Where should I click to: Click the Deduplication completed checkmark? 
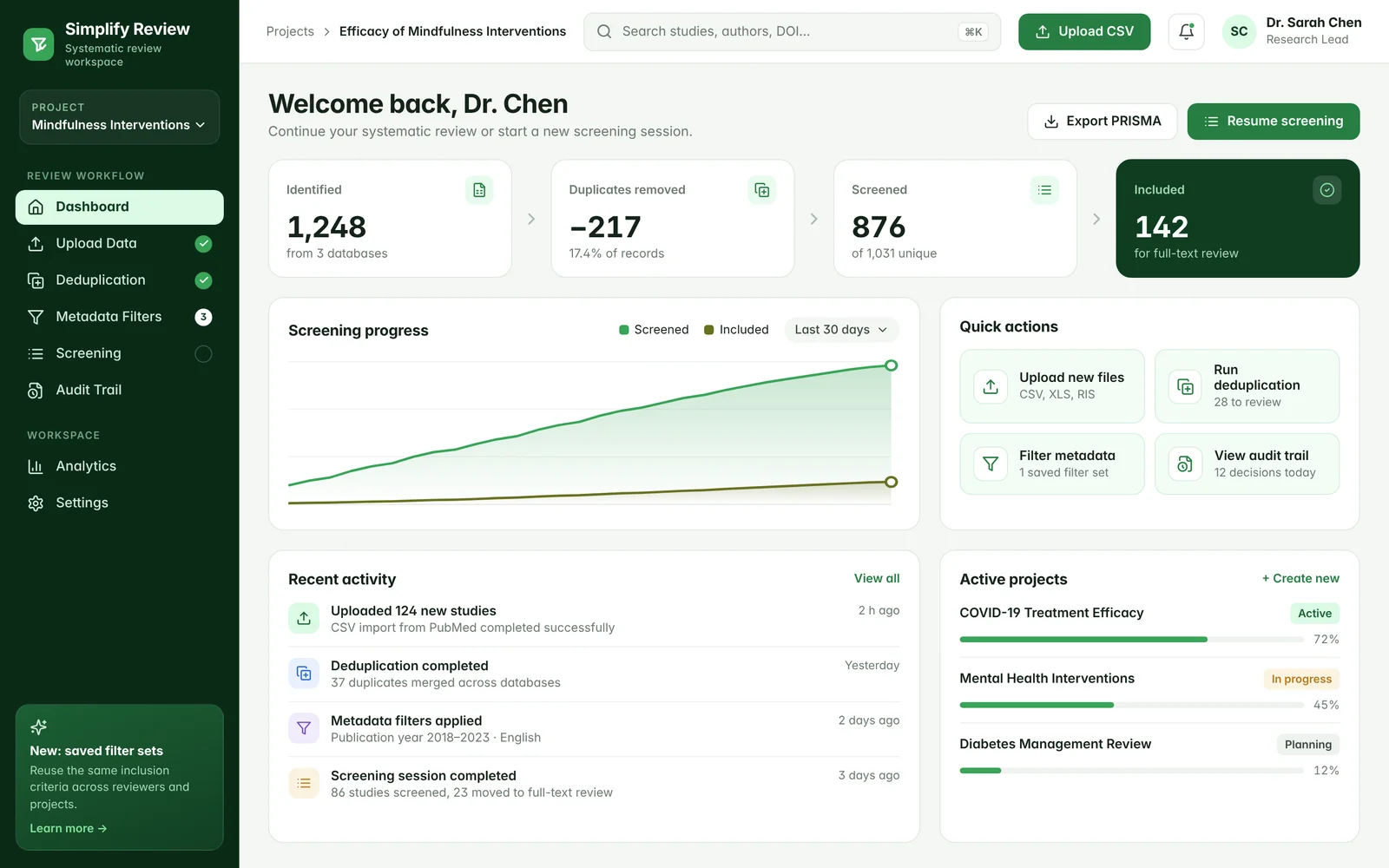[203, 280]
